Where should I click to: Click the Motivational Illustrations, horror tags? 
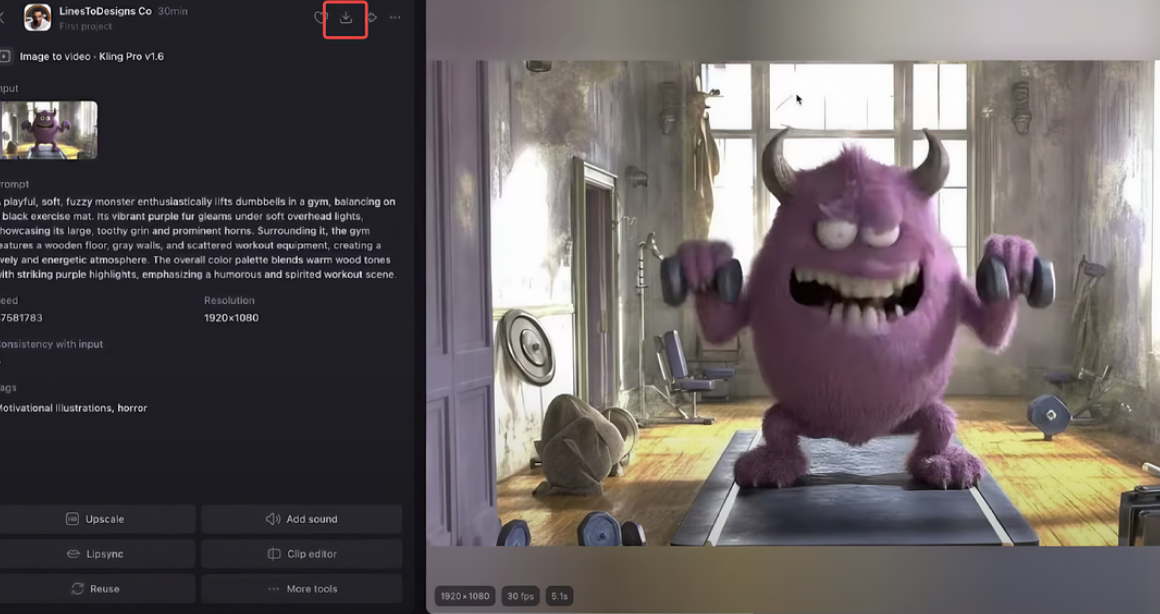[x=73, y=408]
